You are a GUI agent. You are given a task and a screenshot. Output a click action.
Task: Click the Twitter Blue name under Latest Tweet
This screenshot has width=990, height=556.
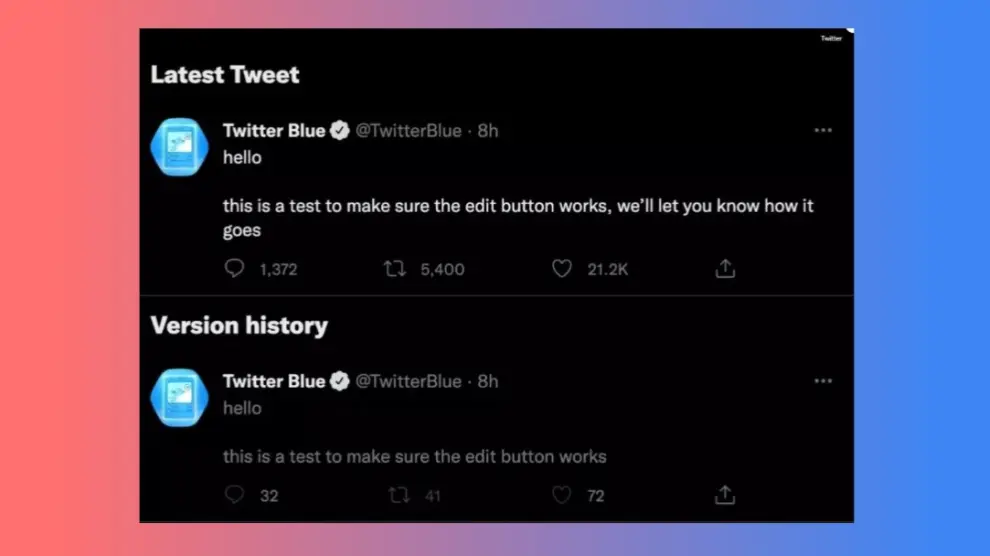[x=274, y=131]
